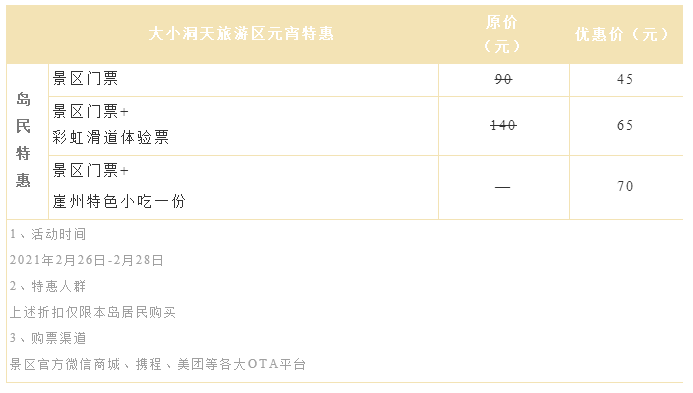Click the discounted price 65
The image size is (693, 393).
click(x=625, y=126)
